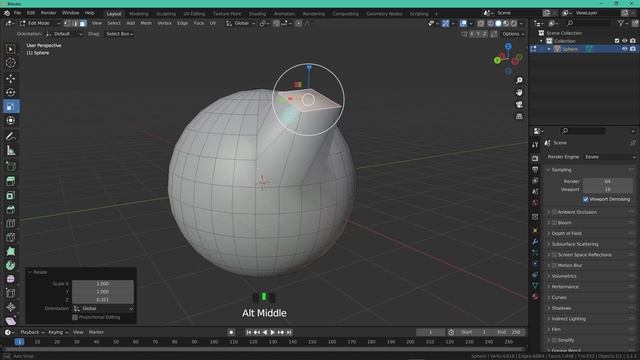Open the Tool properties tab icon
Screen dimensions: 640x360
[535, 145]
